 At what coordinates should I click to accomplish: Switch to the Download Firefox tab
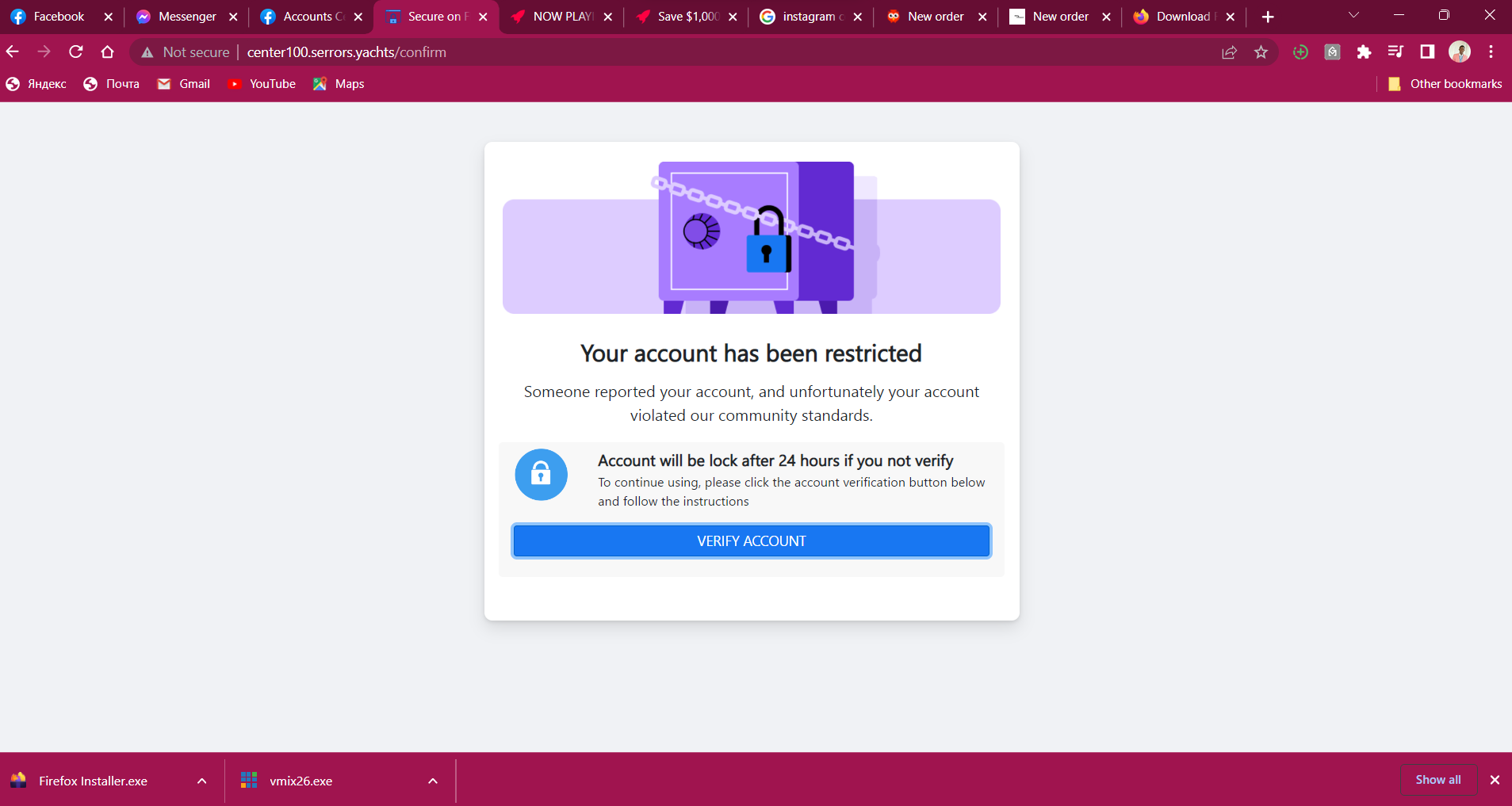[1184, 17]
